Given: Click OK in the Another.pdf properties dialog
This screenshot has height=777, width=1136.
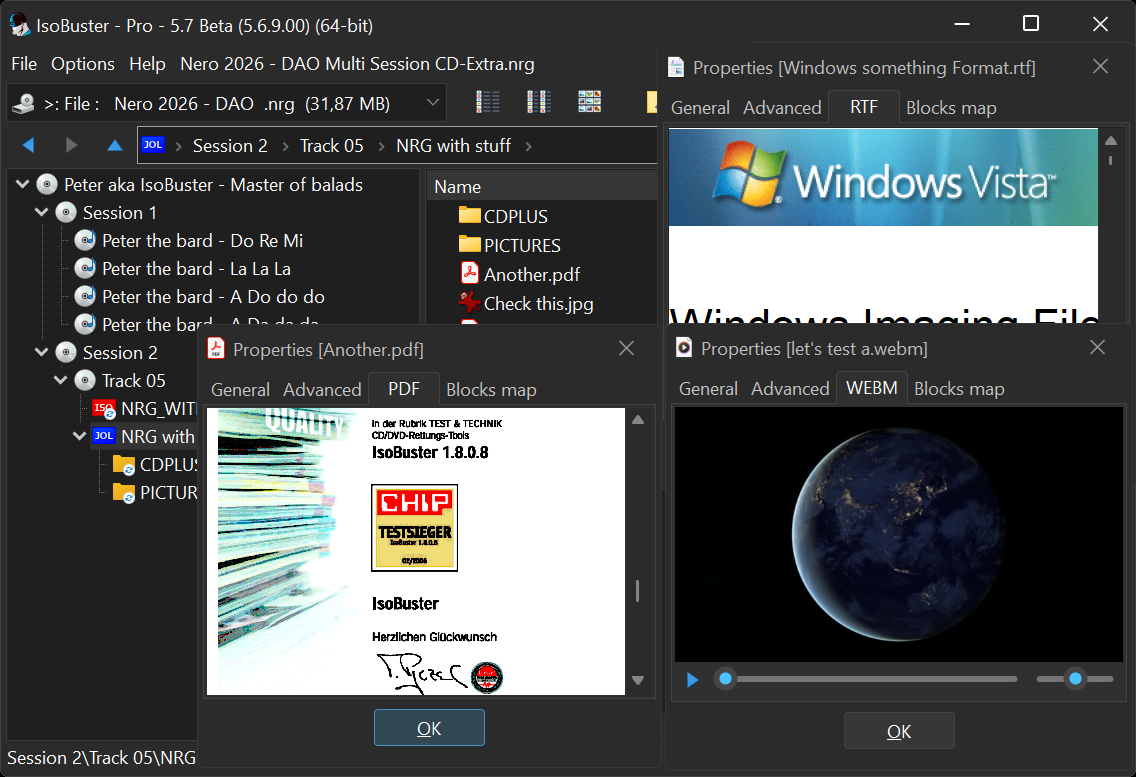Looking at the screenshot, I should (x=429, y=728).
